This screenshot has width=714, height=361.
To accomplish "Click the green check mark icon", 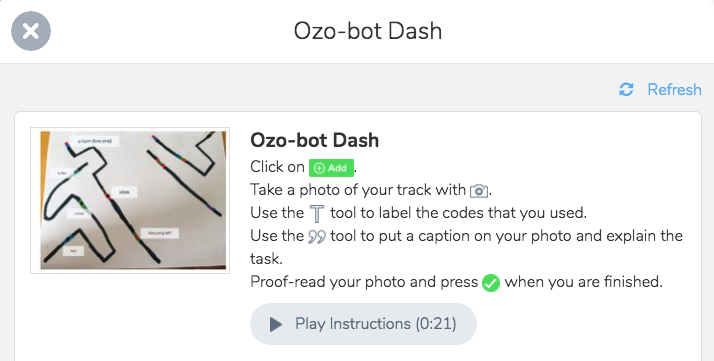I will 491,283.
